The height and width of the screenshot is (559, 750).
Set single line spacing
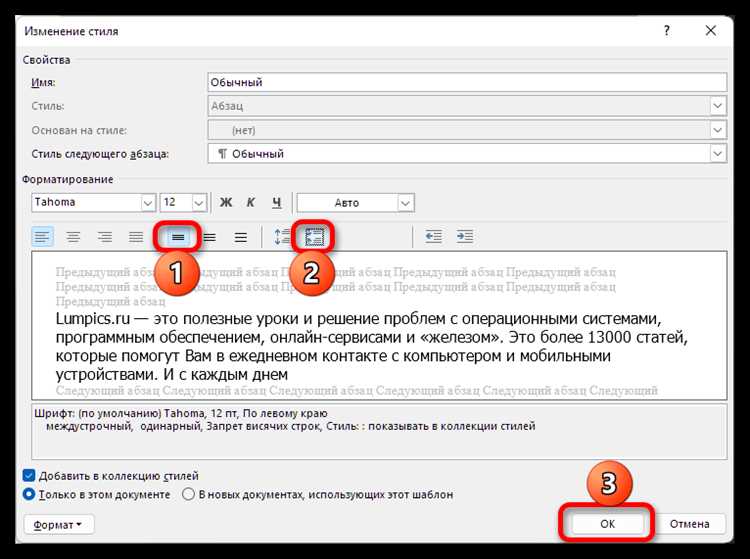pos(178,237)
